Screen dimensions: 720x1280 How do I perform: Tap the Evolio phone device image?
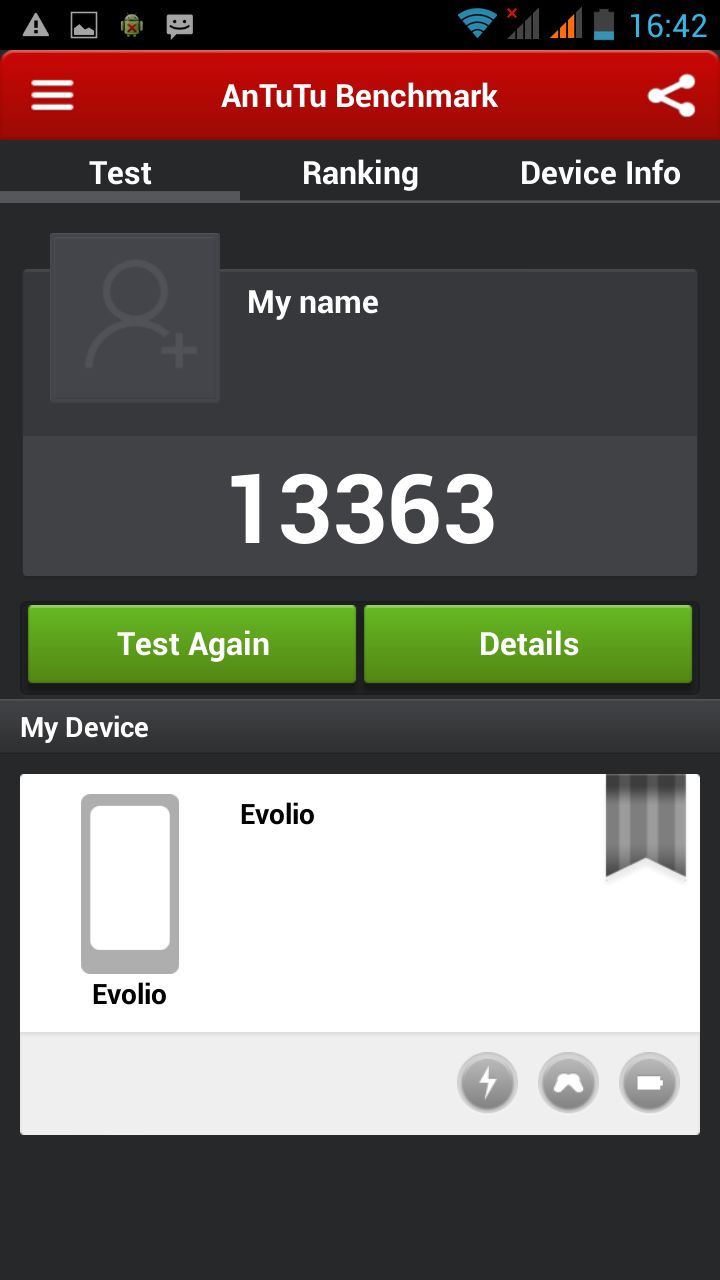tap(130, 883)
